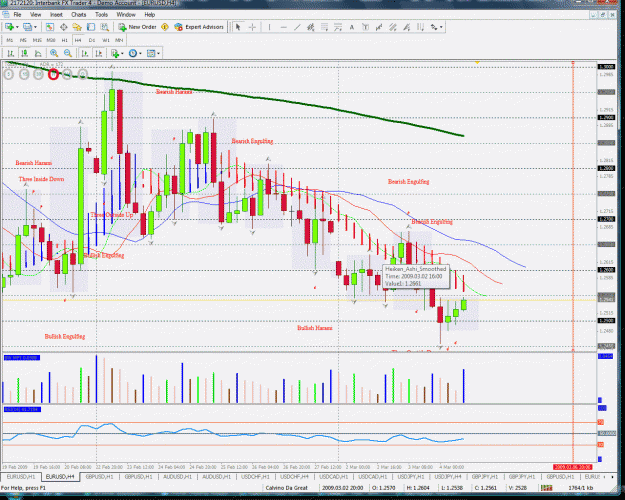Select the equidistant channel tool

click(311, 27)
